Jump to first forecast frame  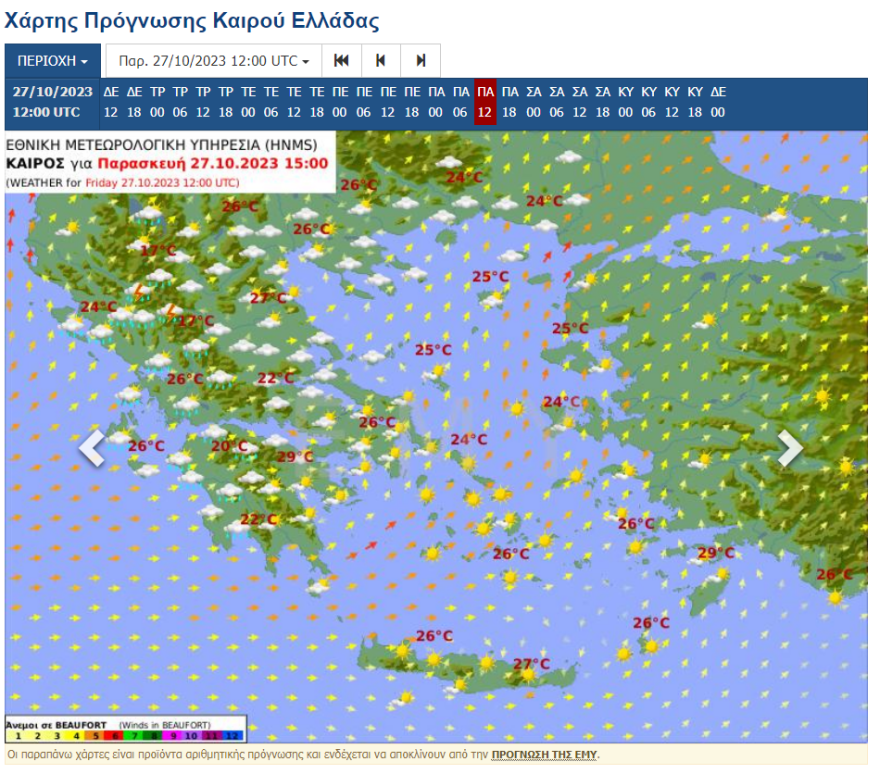(341, 60)
